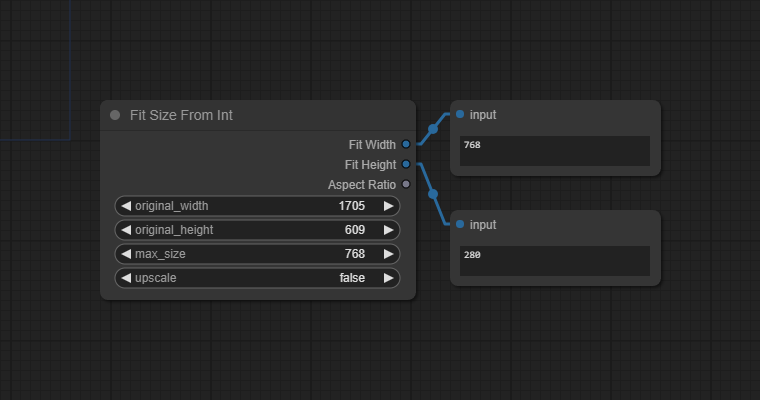Screen dimensions: 760x400
Task: Click the input label of 280 node
Action: [x=483, y=225]
